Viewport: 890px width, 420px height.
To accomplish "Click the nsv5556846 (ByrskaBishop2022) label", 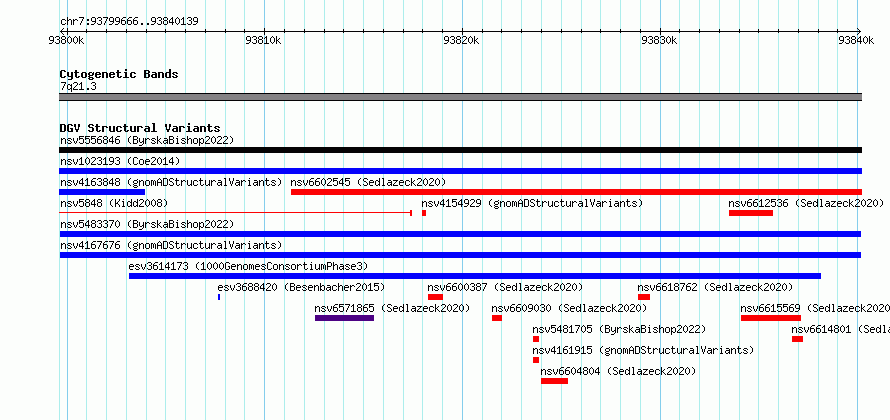I will point(147,140).
